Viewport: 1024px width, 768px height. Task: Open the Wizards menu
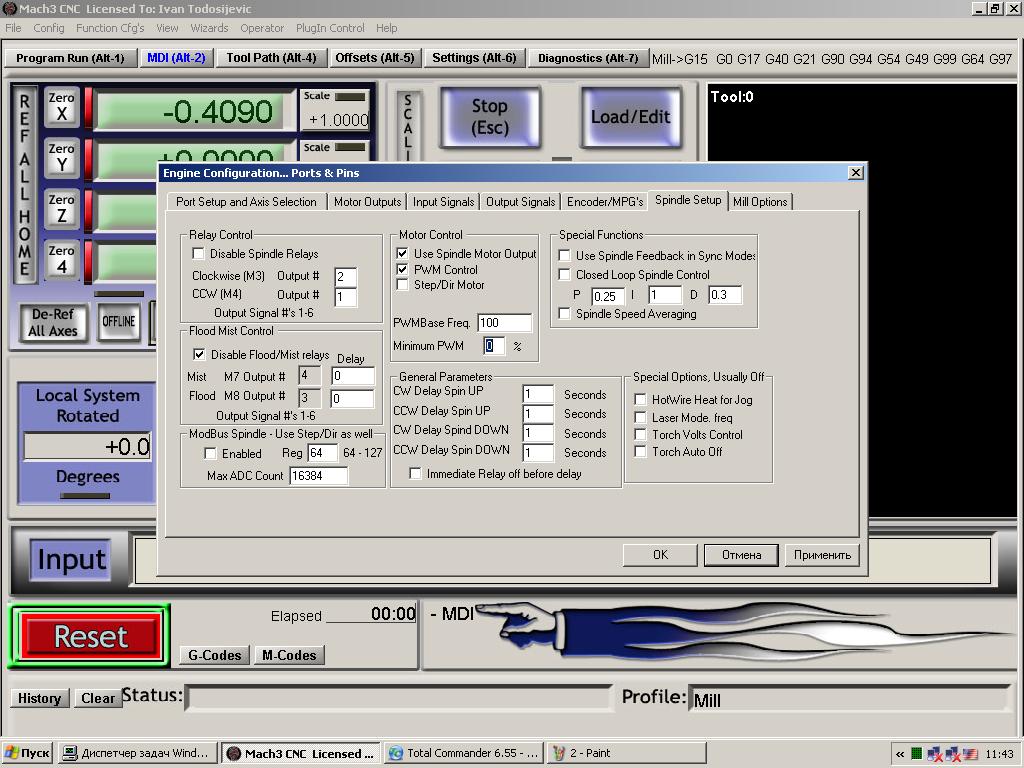coord(210,28)
